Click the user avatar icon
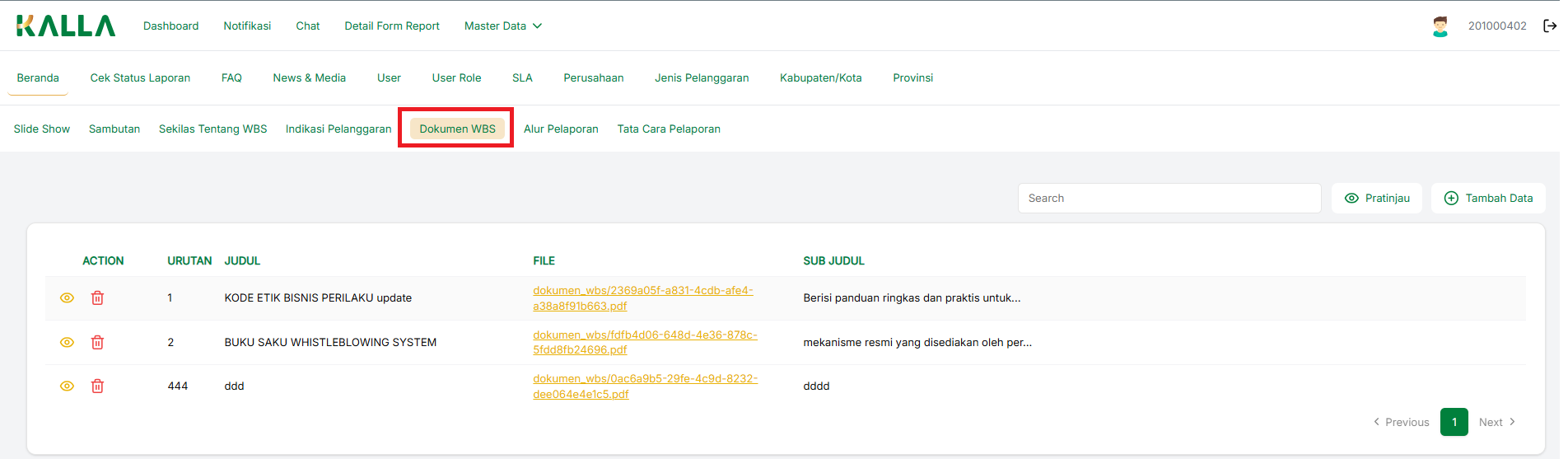The width and height of the screenshot is (1568, 459). 1440,26
